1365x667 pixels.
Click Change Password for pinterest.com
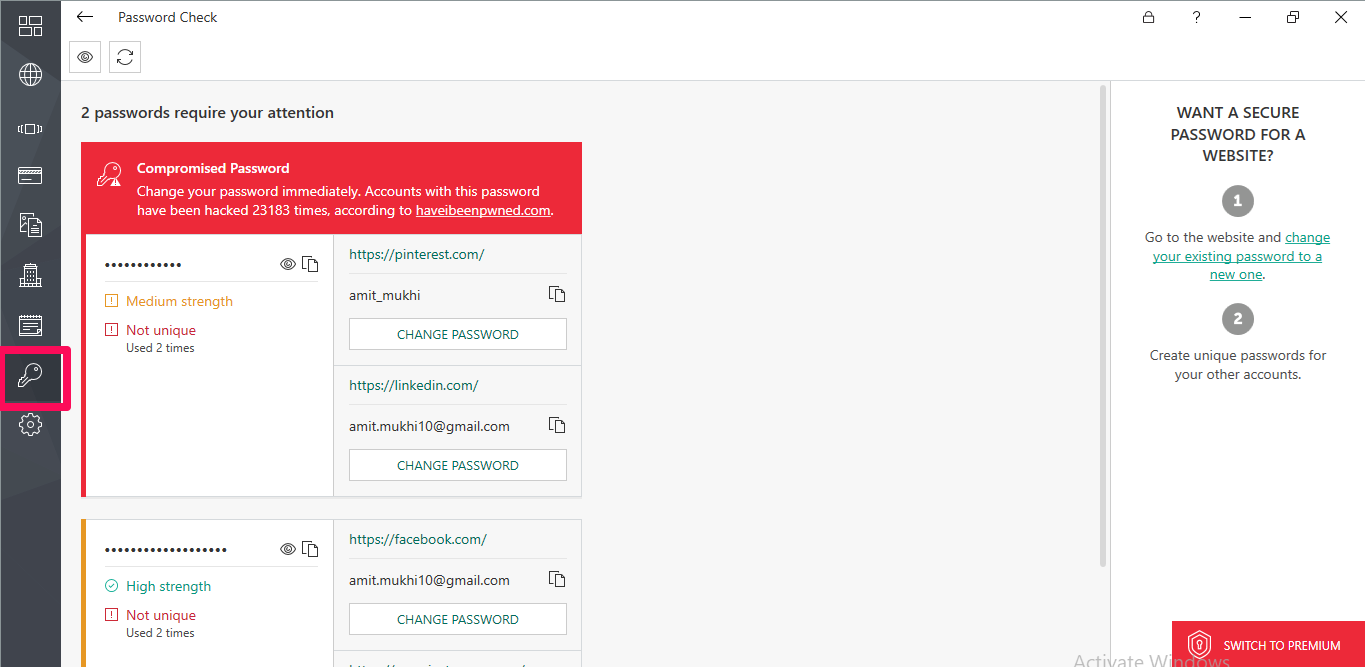click(458, 334)
